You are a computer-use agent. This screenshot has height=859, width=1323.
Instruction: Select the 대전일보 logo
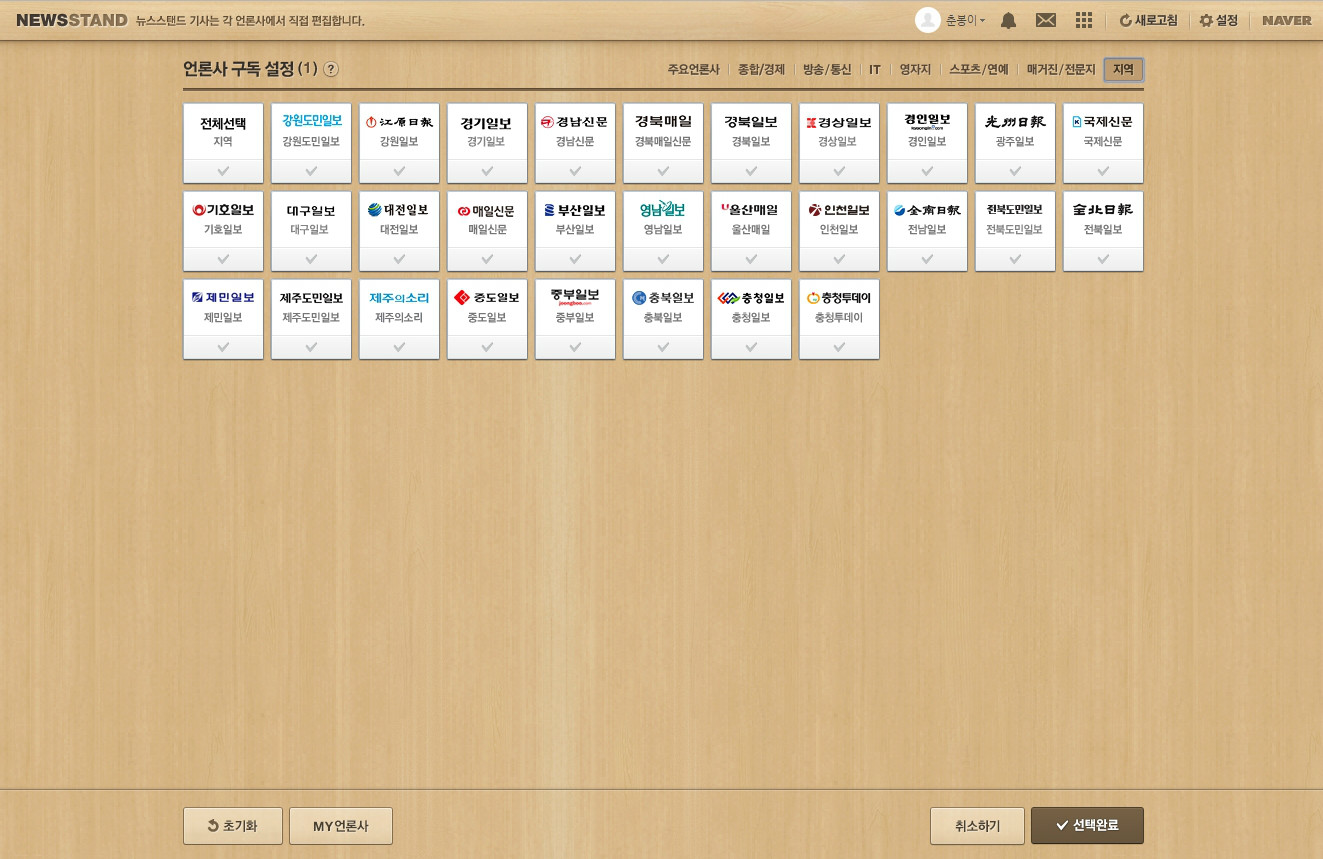coord(399,210)
